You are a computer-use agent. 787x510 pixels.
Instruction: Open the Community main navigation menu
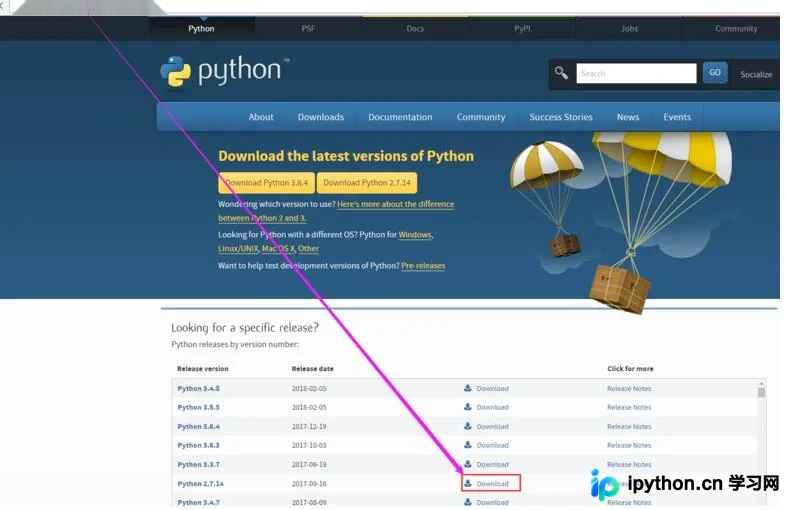pyautogui.click(x=481, y=117)
